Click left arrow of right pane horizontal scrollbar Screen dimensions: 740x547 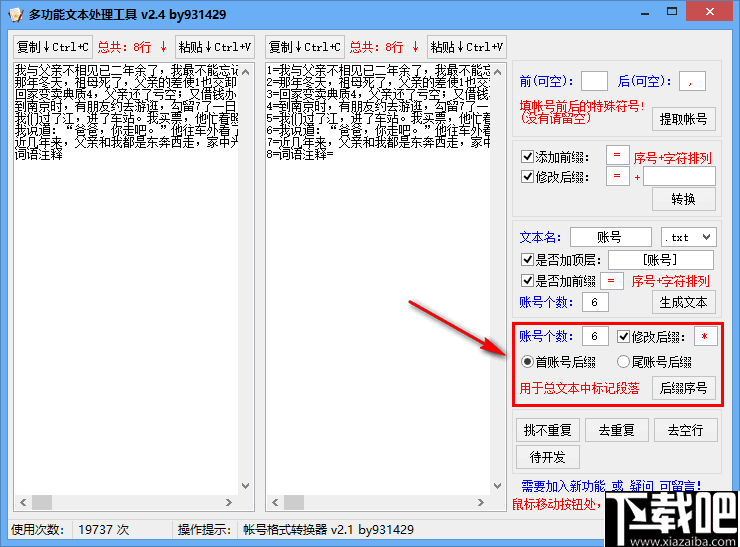(x=275, y=502)
